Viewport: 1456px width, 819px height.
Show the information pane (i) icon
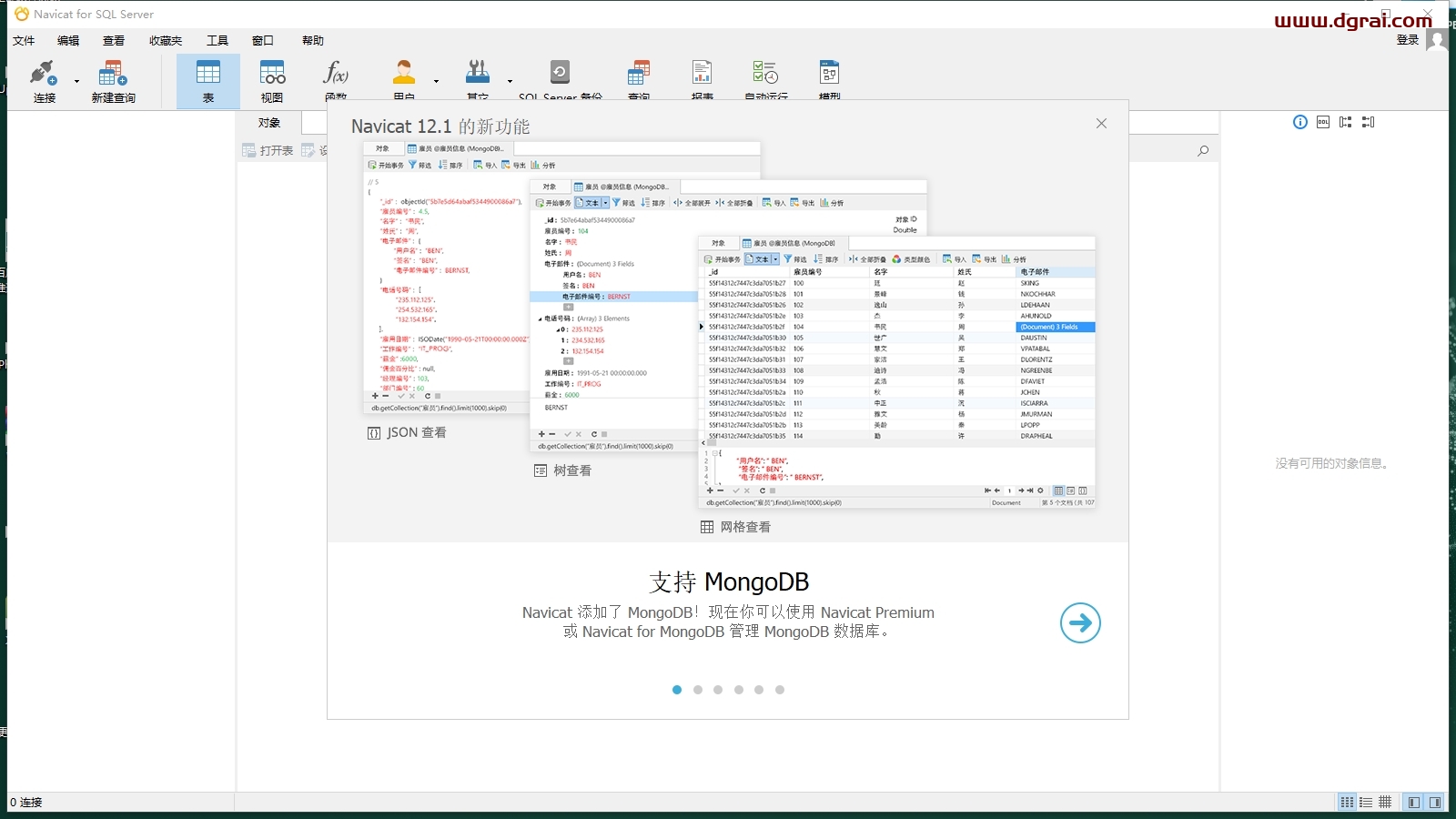point(1300,122)
